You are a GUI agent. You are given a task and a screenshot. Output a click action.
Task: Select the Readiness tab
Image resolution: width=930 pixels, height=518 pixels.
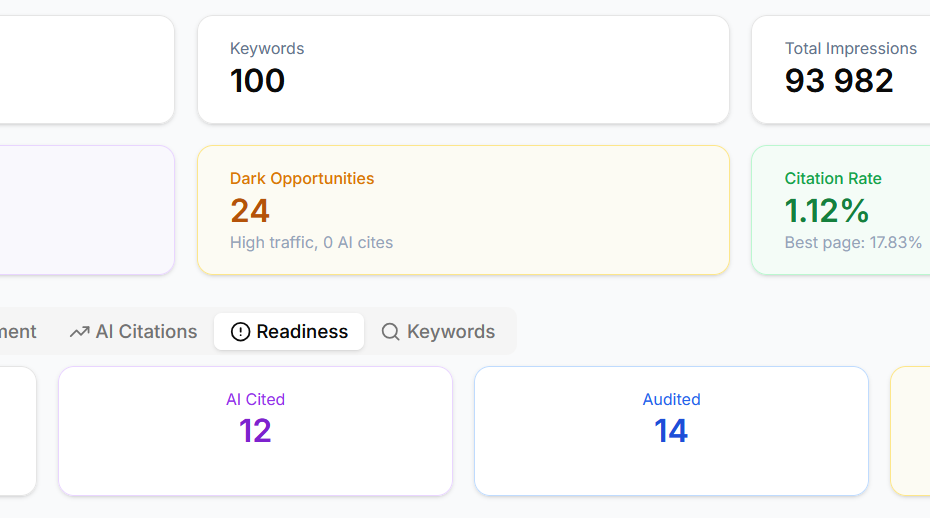pos(289,332)
